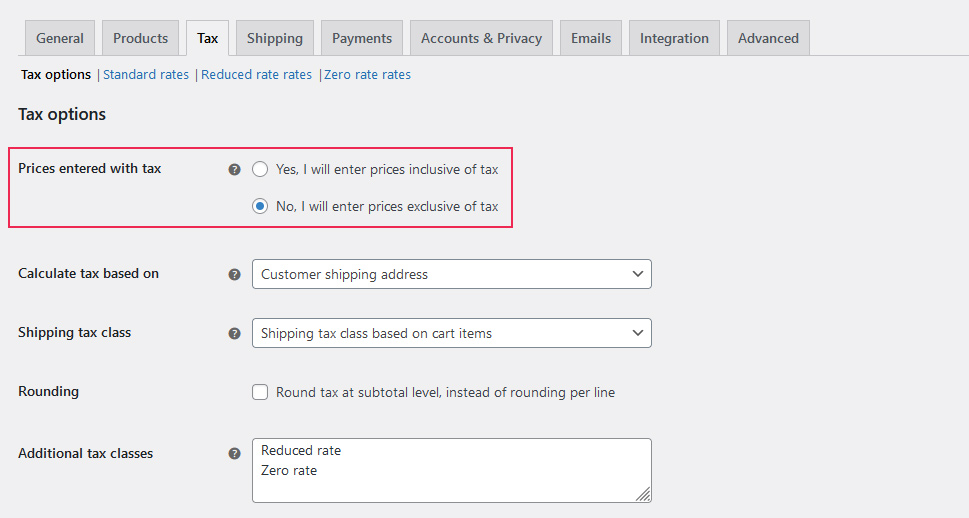Screen dimensions: 969x518
Task: Open the Emails tab
Action: [x=591, y=38]
